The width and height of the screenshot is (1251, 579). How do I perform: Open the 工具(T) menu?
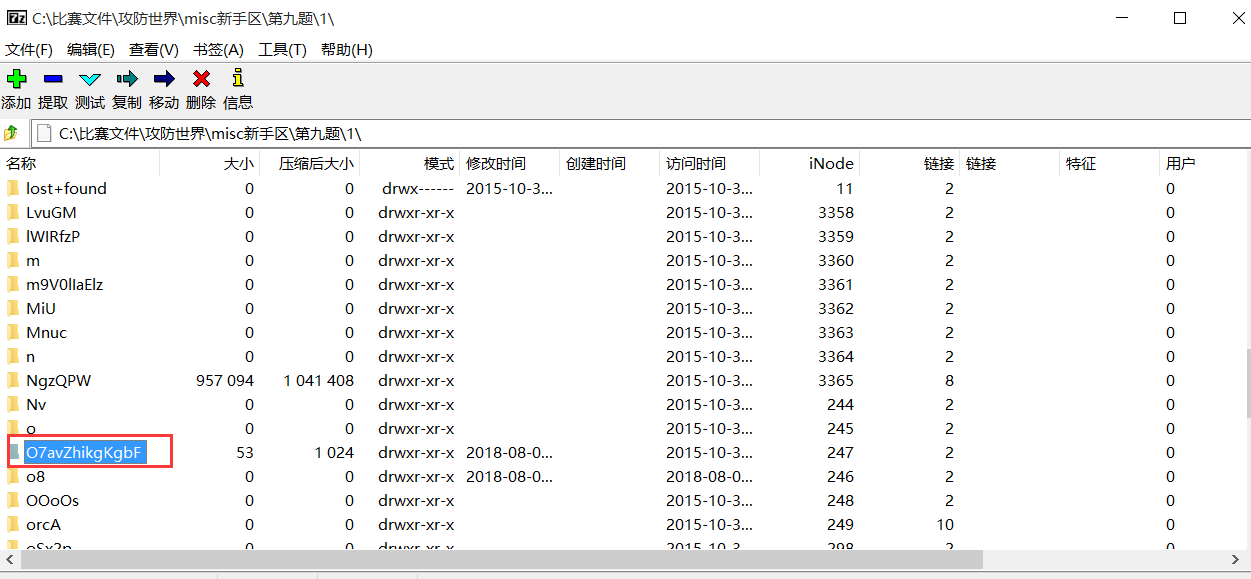282,49
